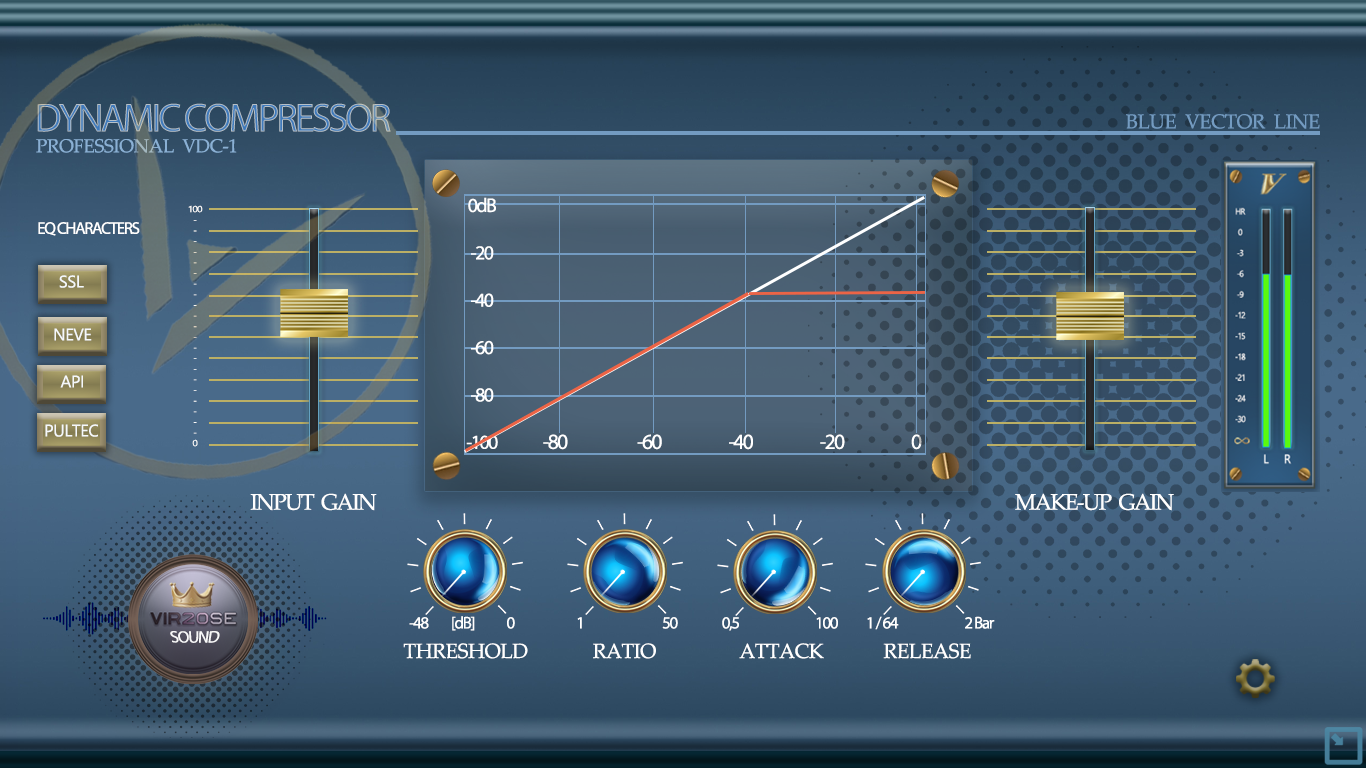The height and width of the screenshot is (768, 1366).
Task: Click the Threshold knob
Action: (x=465, y=570)
